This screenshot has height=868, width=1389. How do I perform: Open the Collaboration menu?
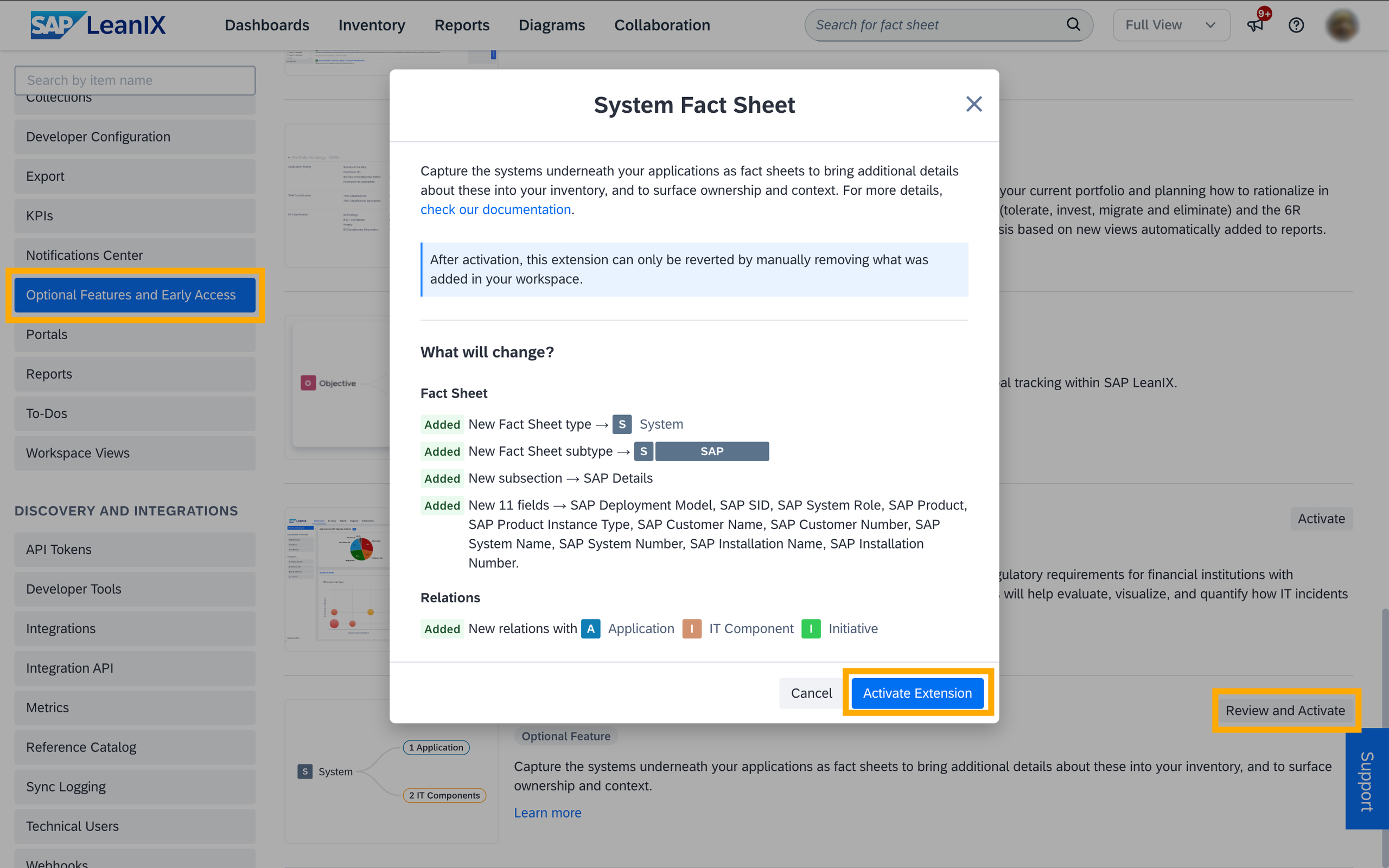point(662,25)
